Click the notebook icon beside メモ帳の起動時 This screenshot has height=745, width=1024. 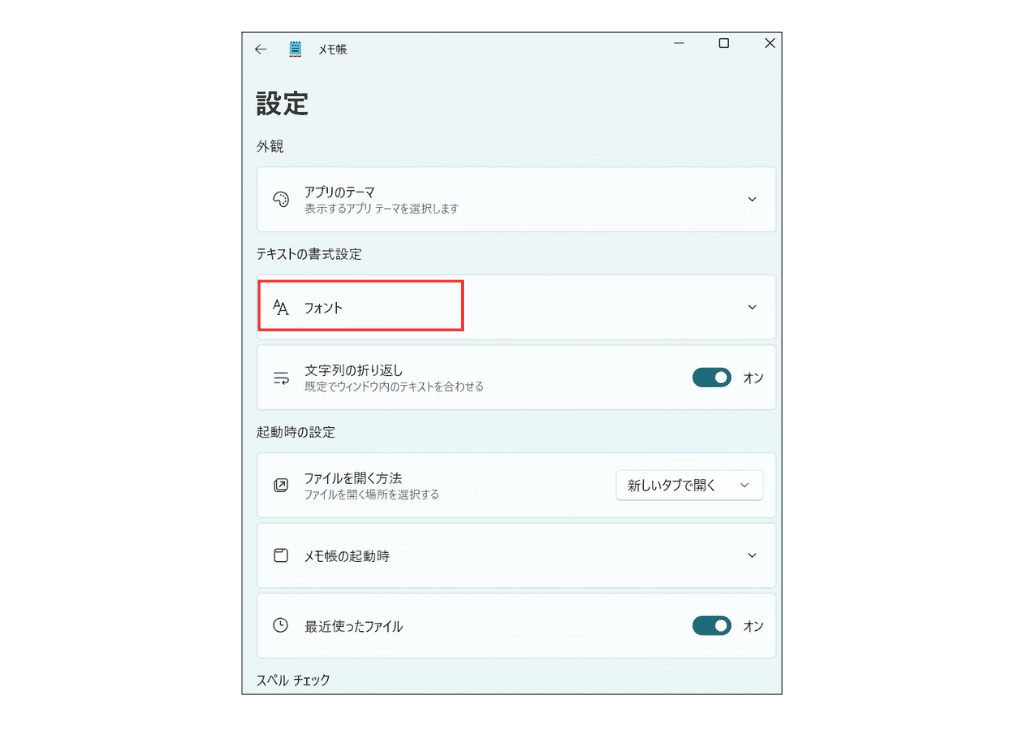(x=281, y=555)
